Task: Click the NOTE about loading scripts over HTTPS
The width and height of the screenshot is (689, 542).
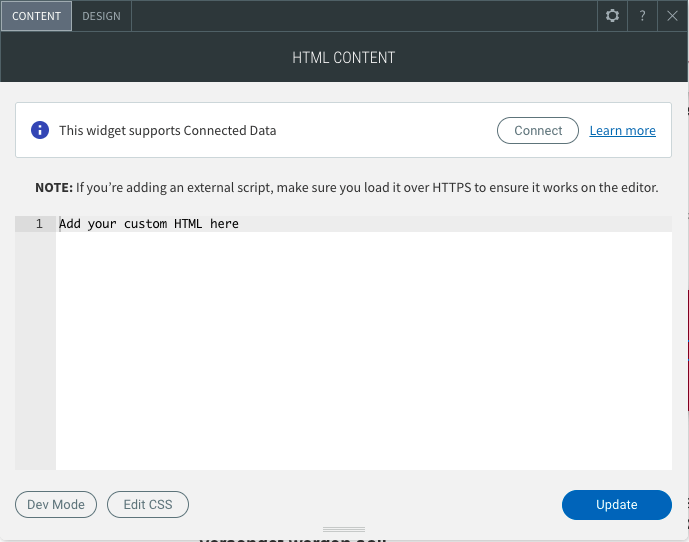Action: (x=346, y=187)
